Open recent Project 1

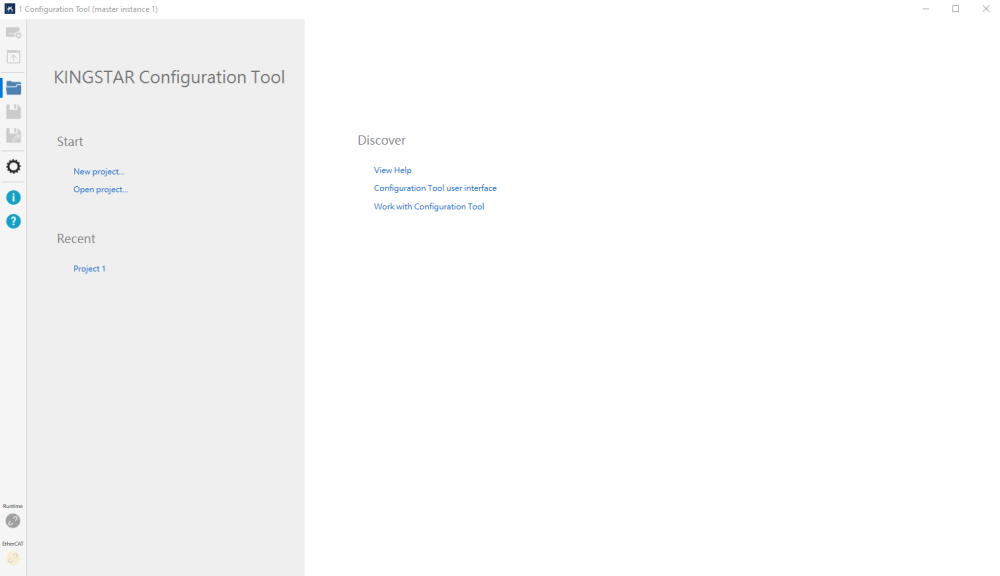(89, 269)
